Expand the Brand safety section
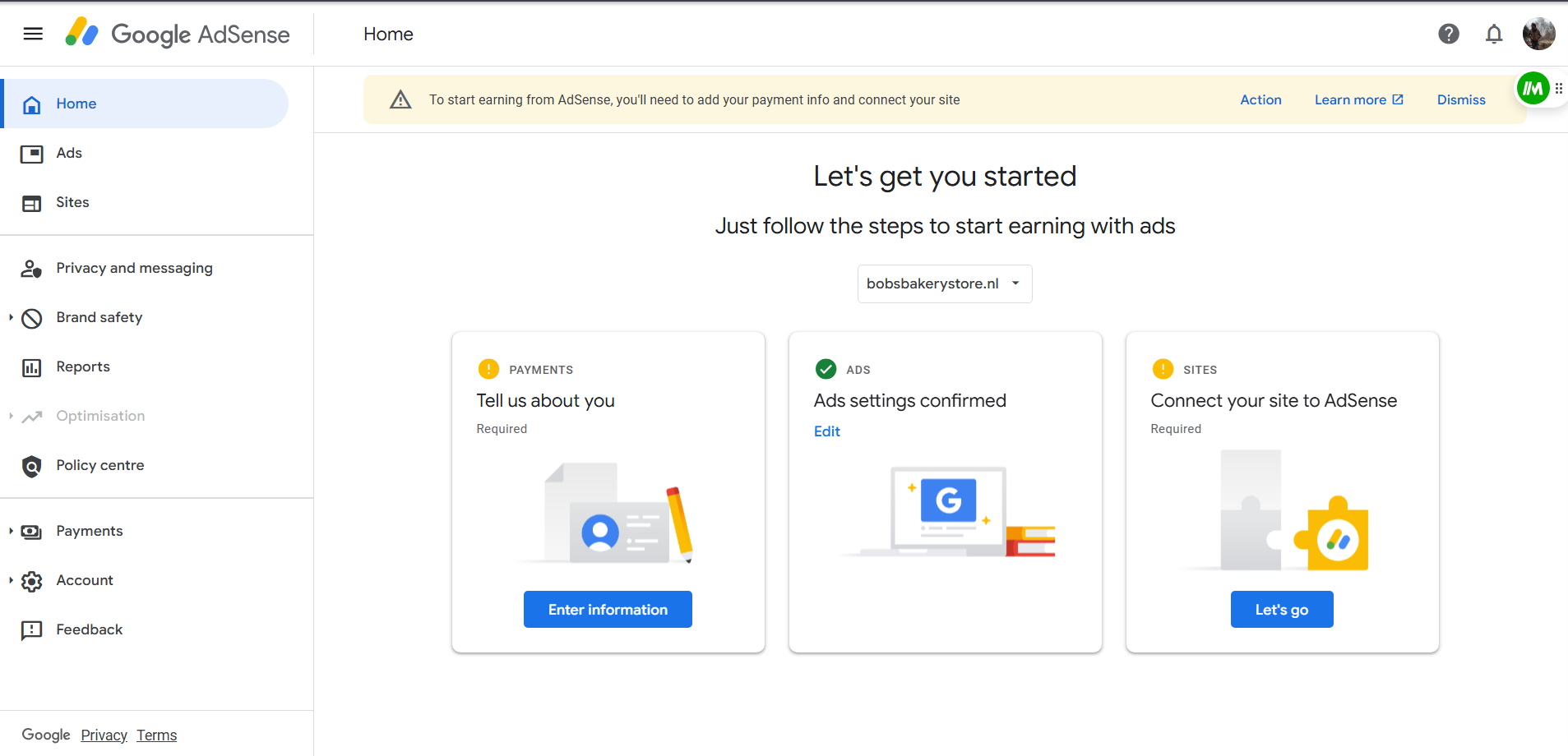Viewport: 1568px width, 756px height. point(11,317)
